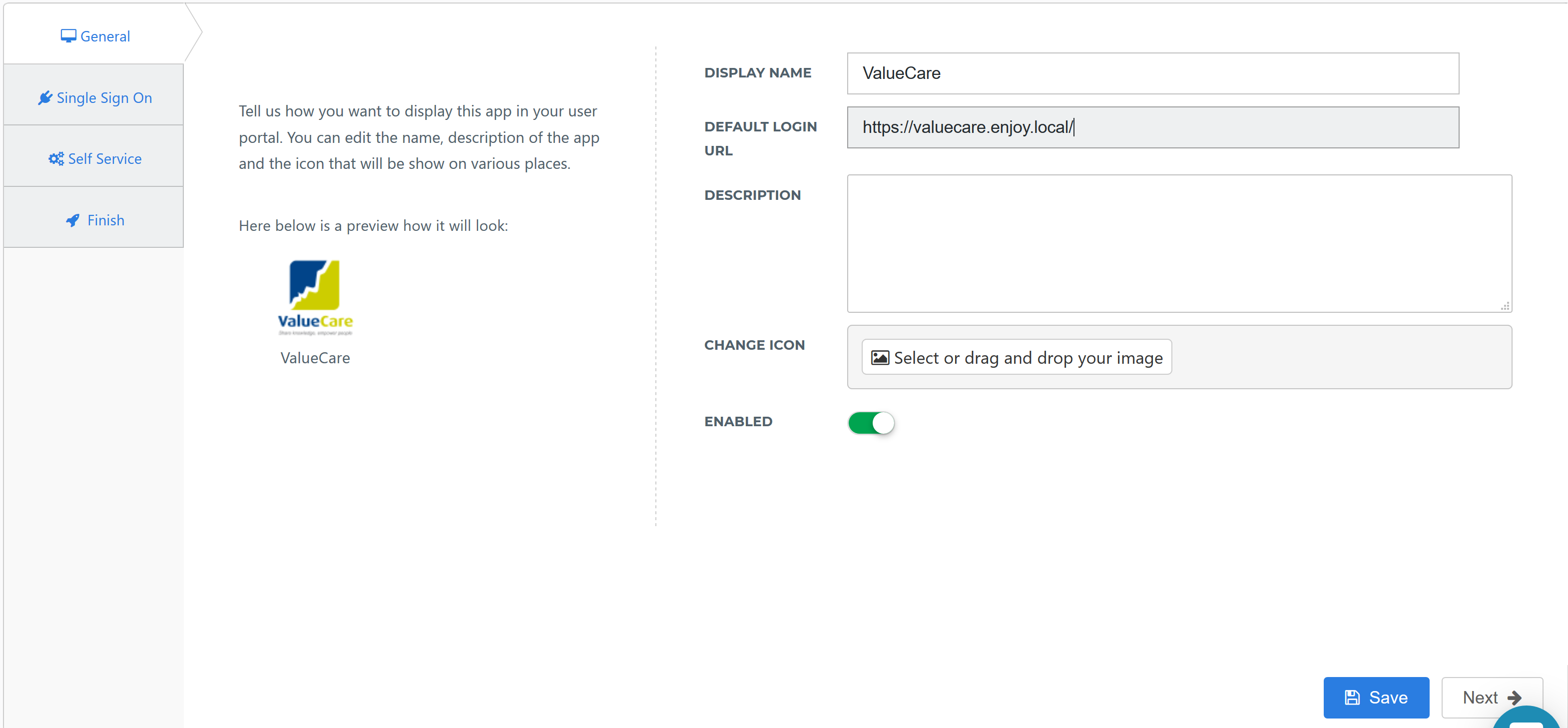Click the rocket icon beside Finish
1568x728 pixels.
point(72,220)
